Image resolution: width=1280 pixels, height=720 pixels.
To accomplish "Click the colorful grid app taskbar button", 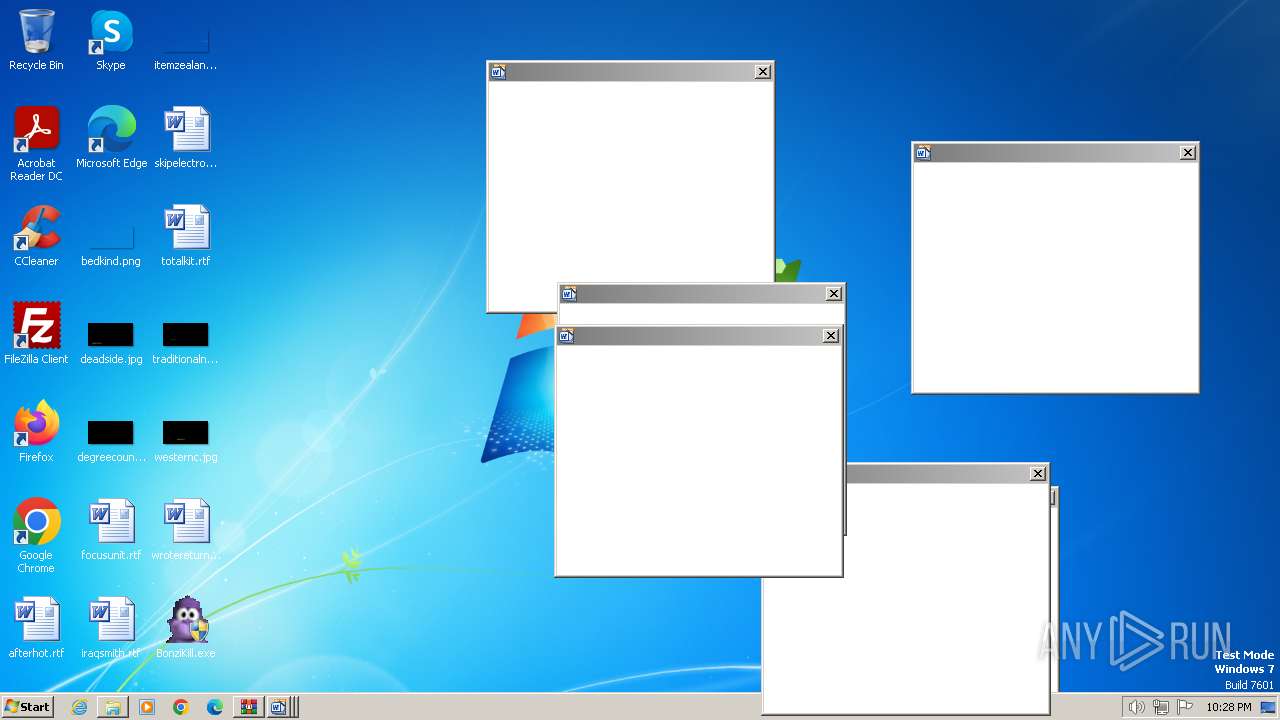I will (248, 707).
